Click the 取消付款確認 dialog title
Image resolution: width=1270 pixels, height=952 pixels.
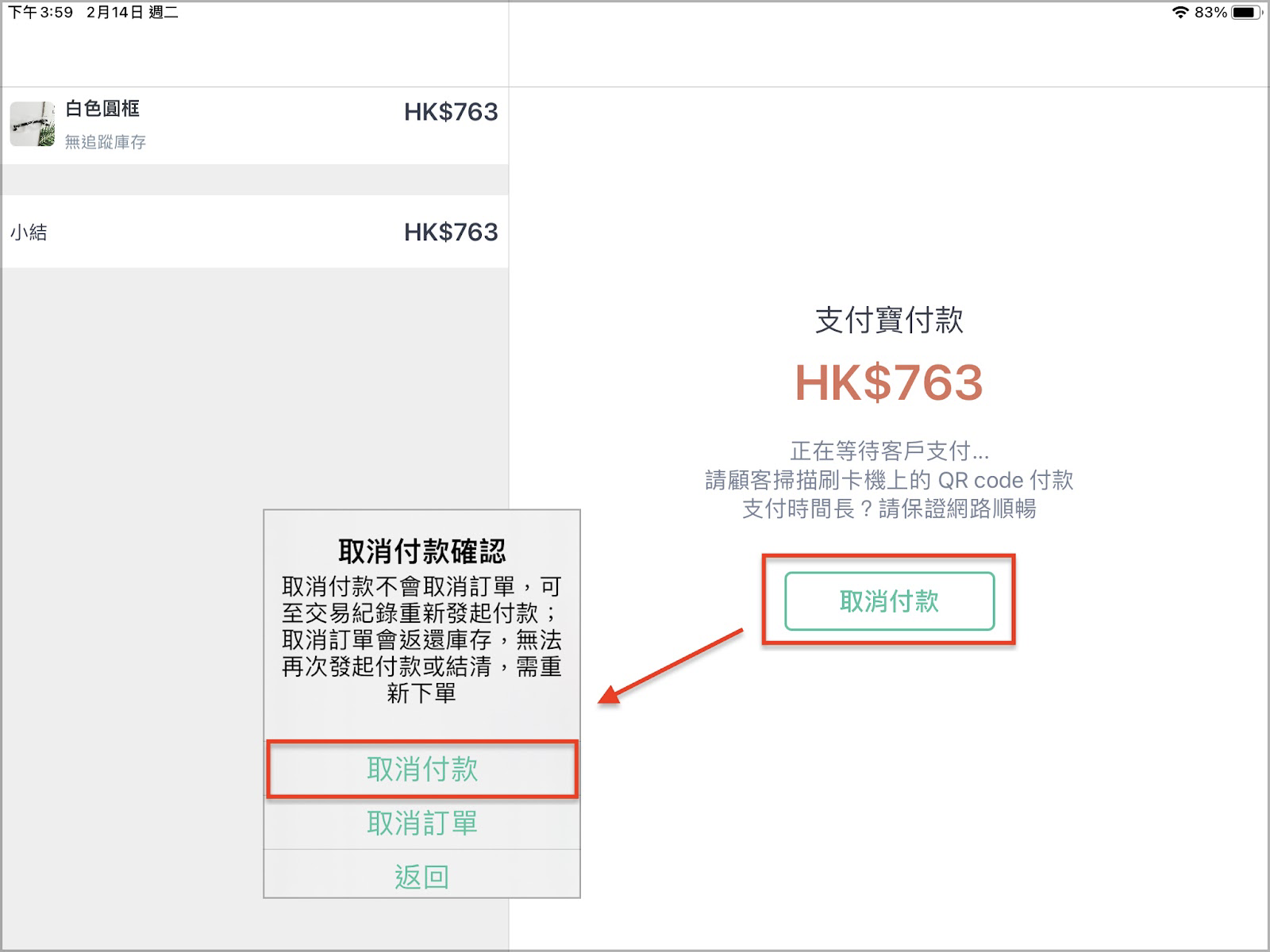[x=421, y=551]
